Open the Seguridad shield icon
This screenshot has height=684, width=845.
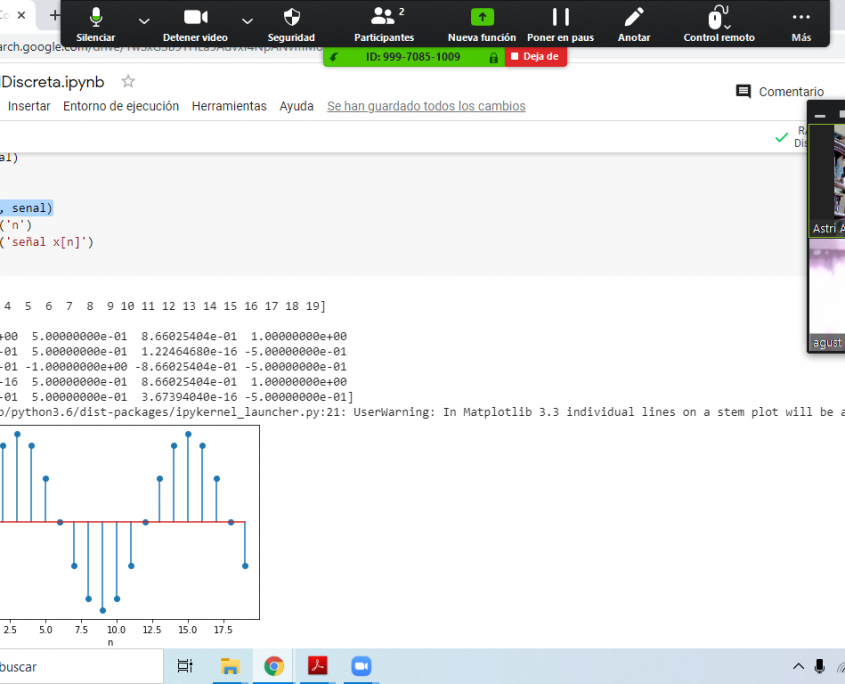tap(291, 23)
